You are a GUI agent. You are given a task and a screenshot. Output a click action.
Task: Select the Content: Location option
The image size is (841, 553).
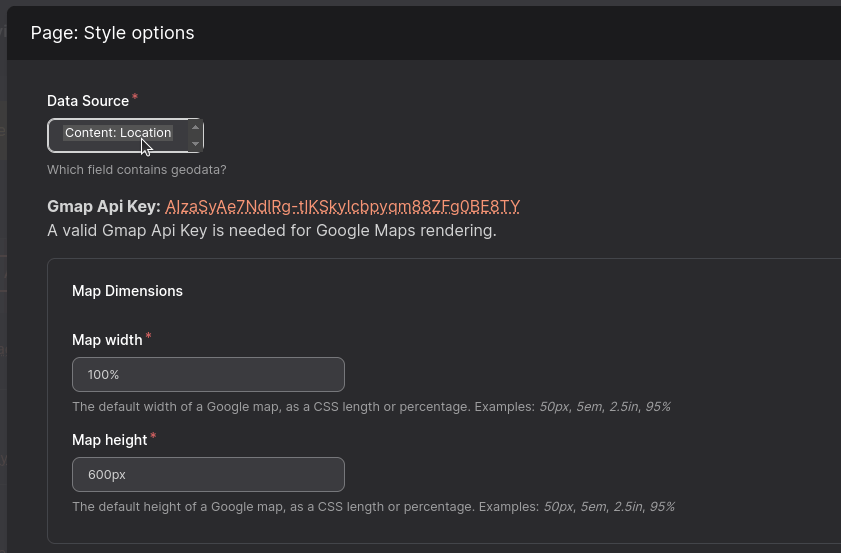click(118, 133)
